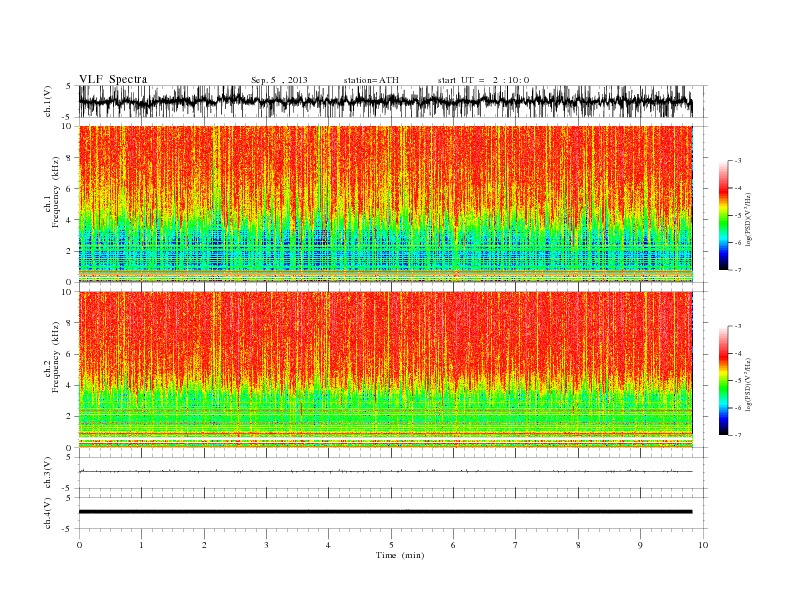Click the "0" tick on the time axis
The width and height of the screenshot is (792, 612).
pyautogui.click(x=79, y=545)
